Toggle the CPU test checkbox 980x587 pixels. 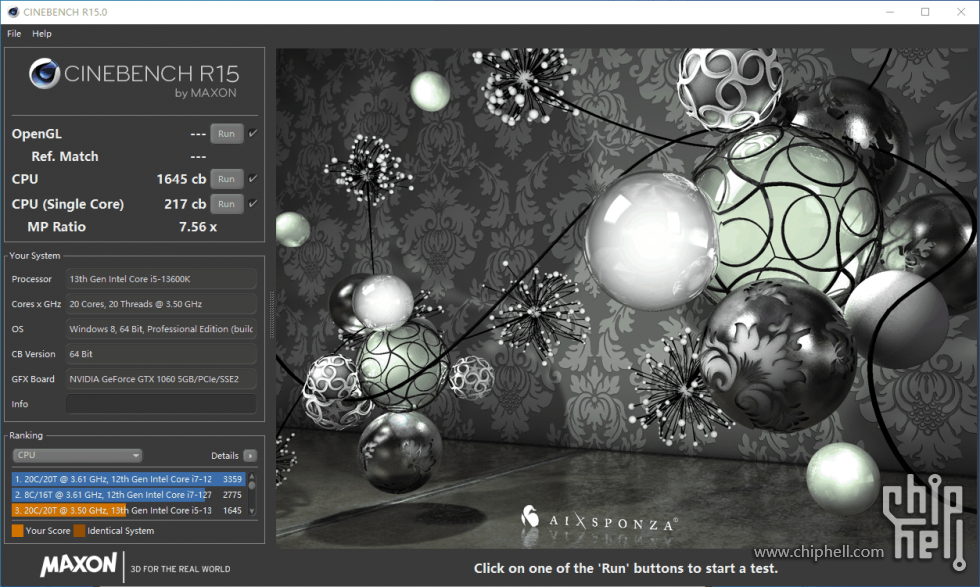click(252, 178)
